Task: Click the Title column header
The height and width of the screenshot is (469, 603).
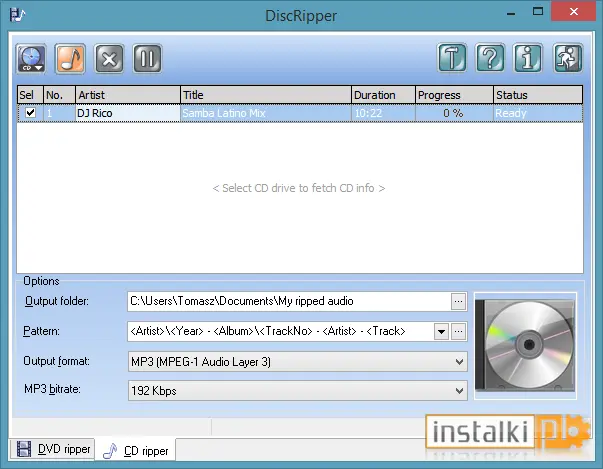Action: [x=266, y=95]
